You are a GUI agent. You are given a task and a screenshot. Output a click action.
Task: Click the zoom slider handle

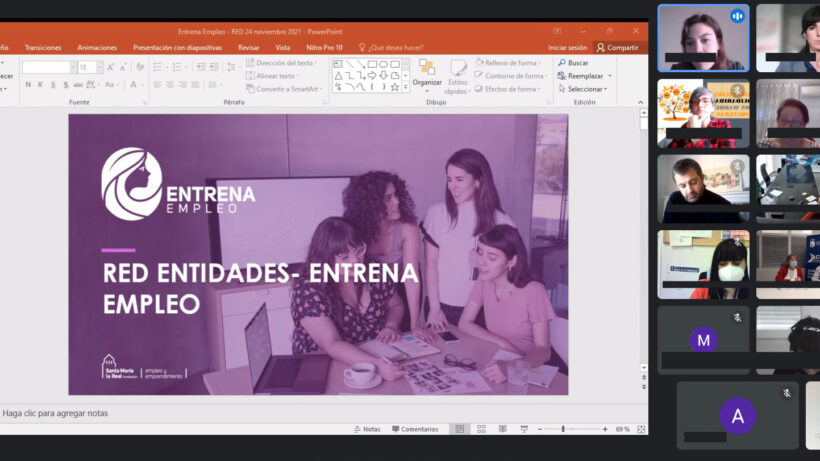click(x=563, y=429)
